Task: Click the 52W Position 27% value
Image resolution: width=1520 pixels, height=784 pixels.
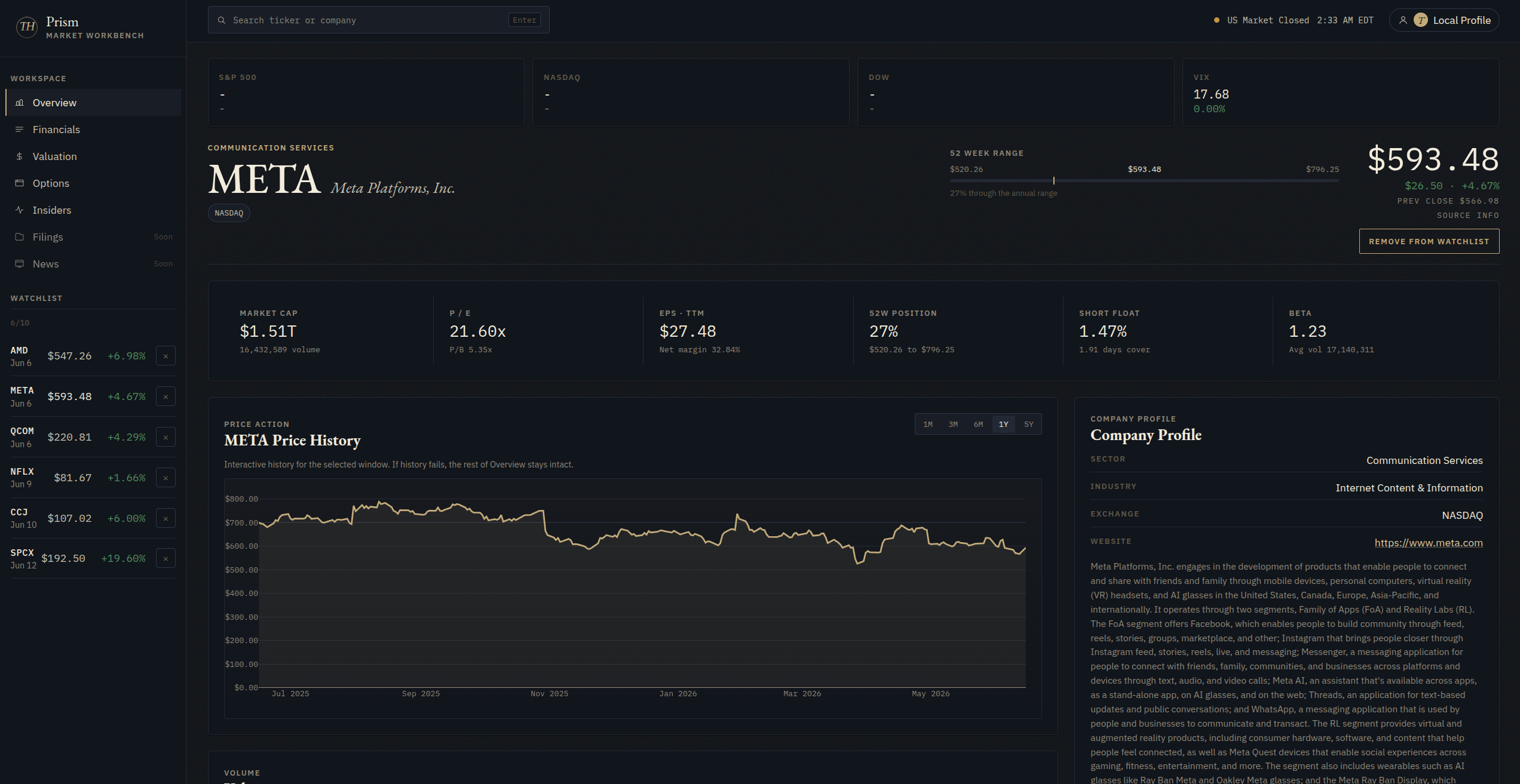Action: pyautogui.click(x=884, y=331)
